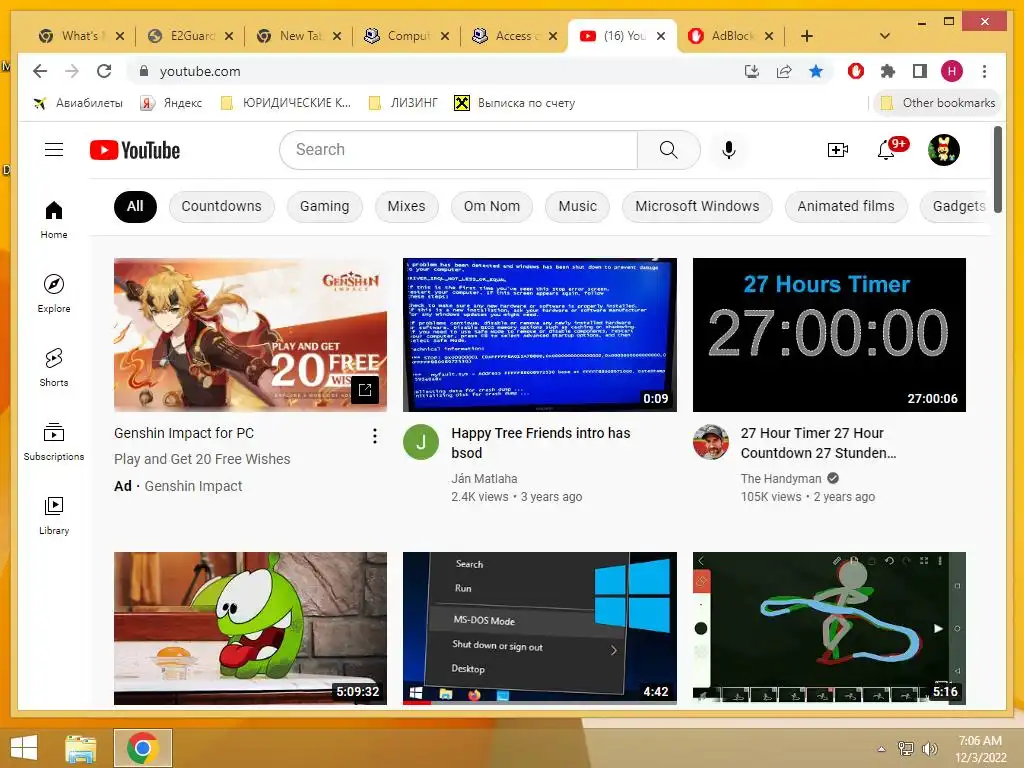Toggle the browser side panel
This screenshot has height=768, width=1024.
920,71
